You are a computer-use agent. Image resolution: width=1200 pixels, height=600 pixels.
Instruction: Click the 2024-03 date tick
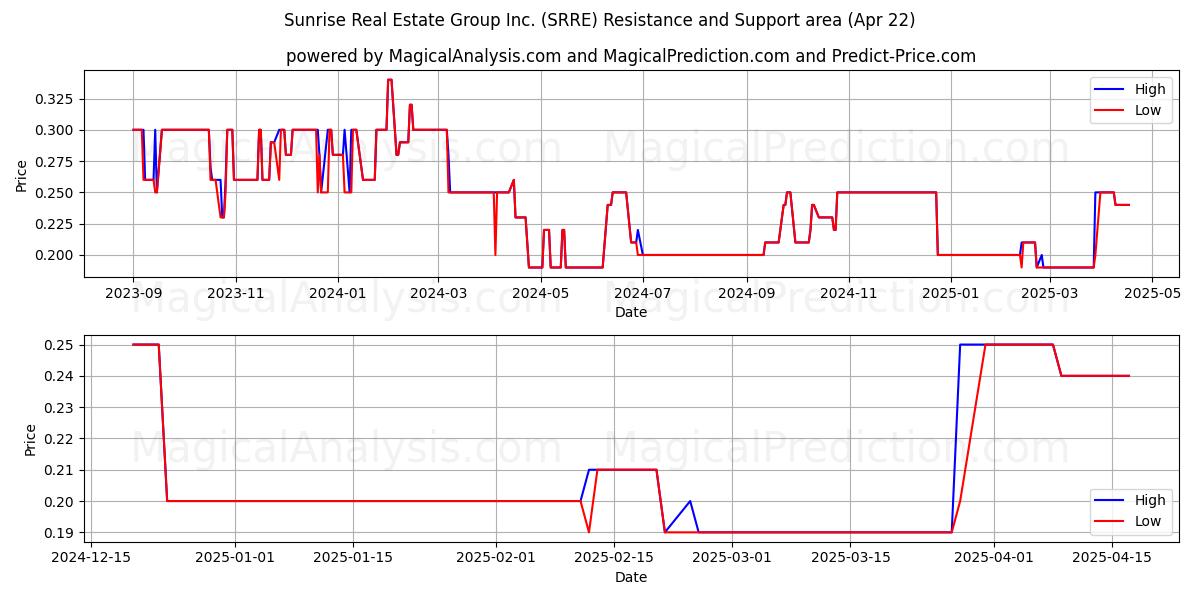point(437,294)
